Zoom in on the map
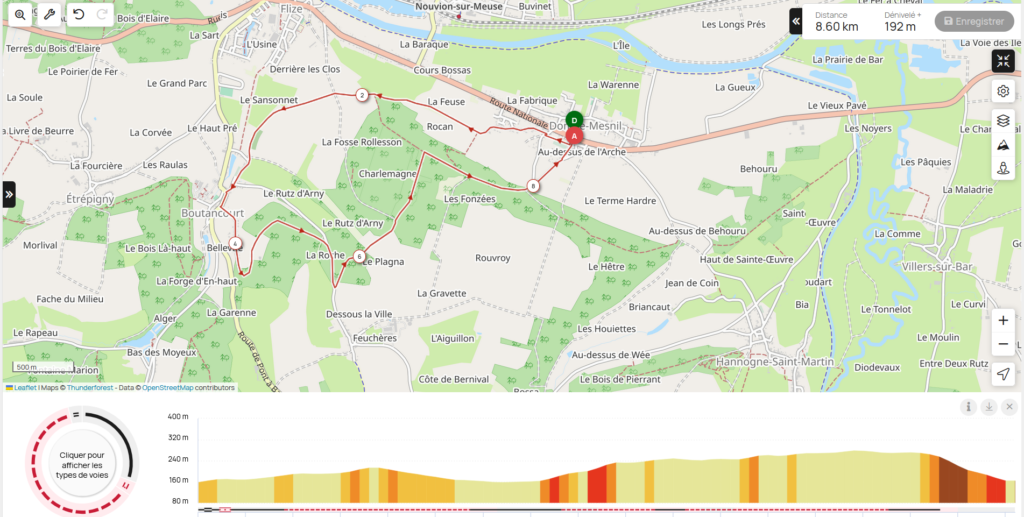The height and width of the screenshot is (517, 1024). pyautogui.click(x=1003, y=321)
